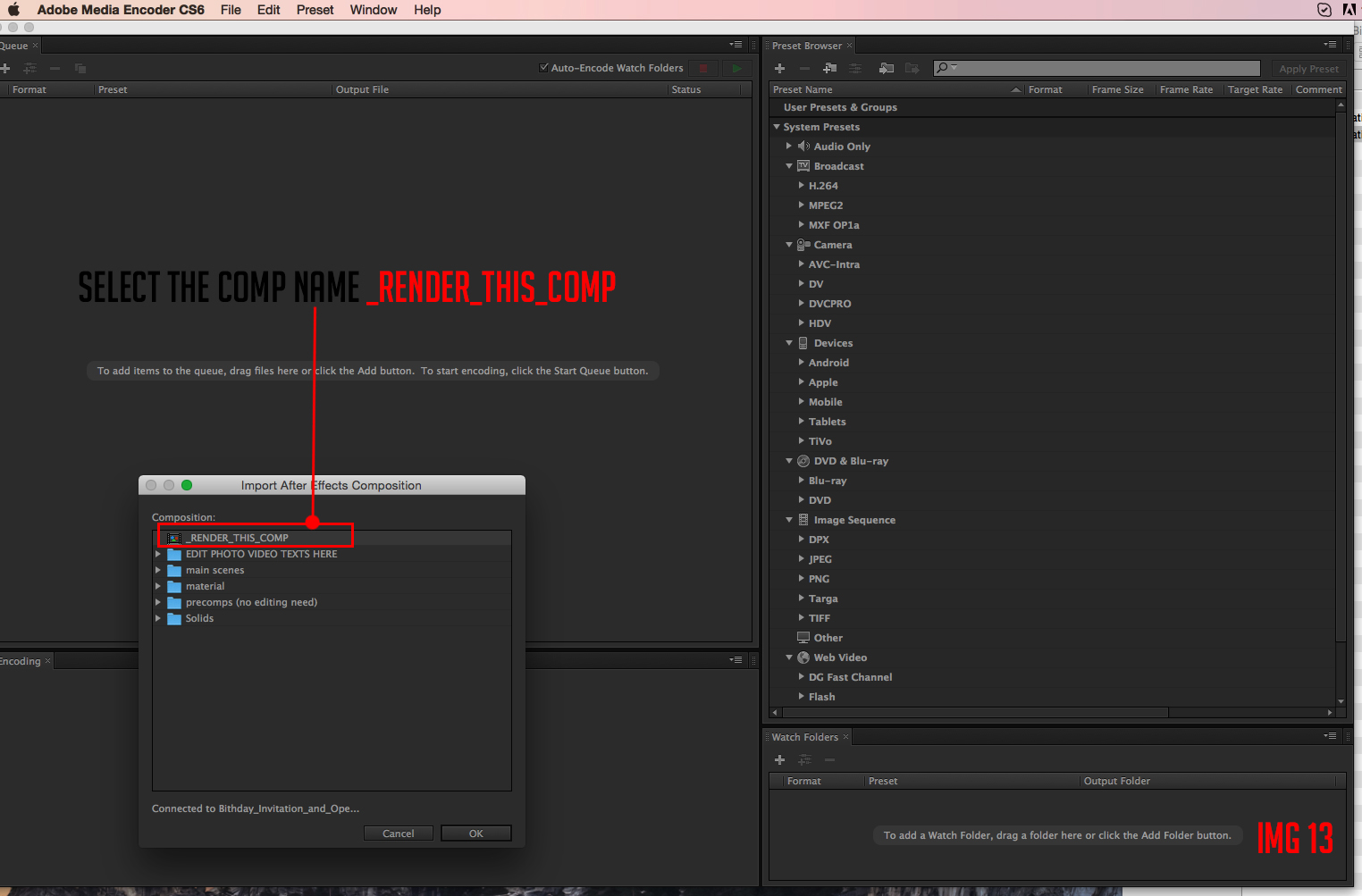Click the _RENDER_THIS_COMP composition icon

click(x=175, y=539)
